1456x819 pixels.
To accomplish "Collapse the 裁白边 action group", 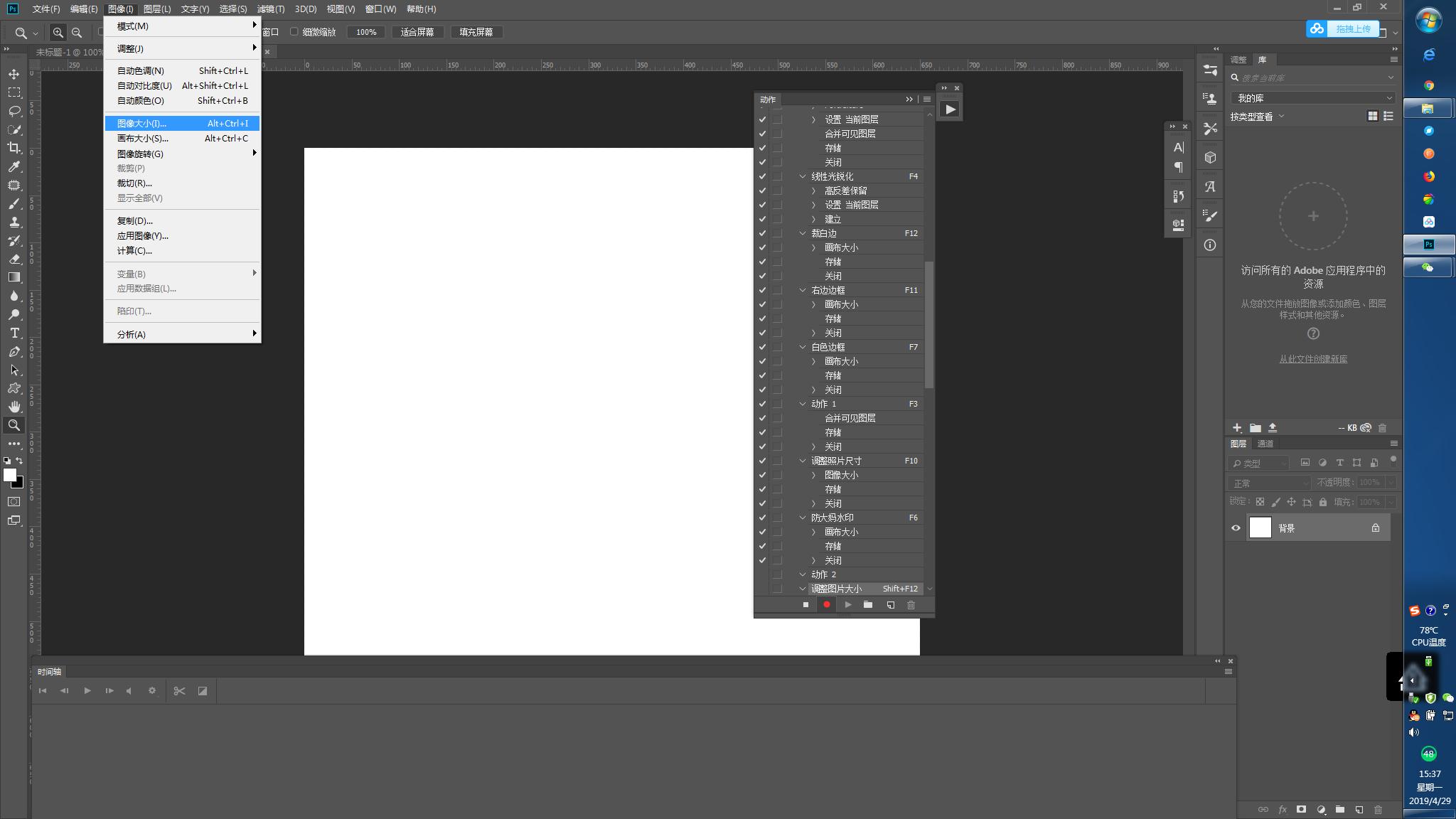I will pos(803,233).
